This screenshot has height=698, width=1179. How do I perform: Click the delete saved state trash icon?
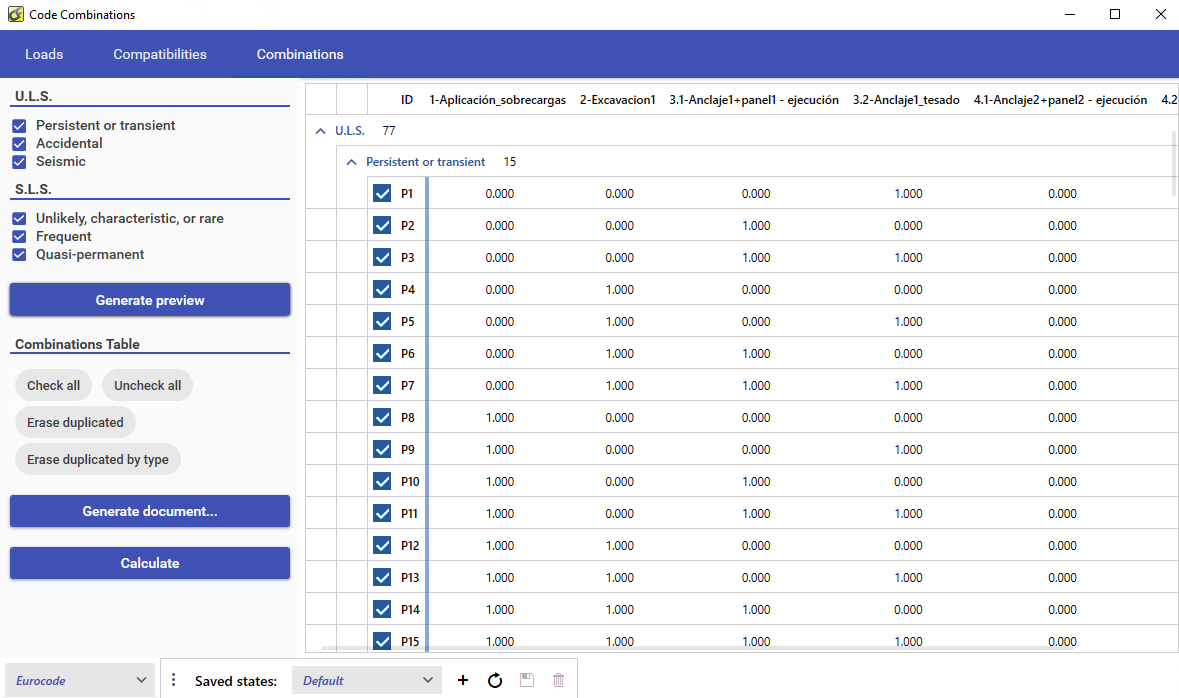click(x=558, y=680)
